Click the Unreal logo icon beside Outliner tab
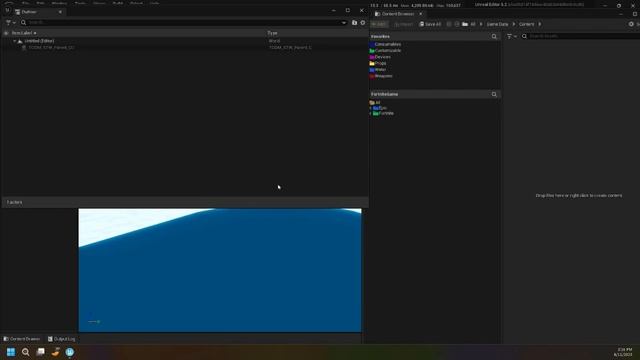Image resolution: width=640 pixels, height=360 pixels. [7, 11]
